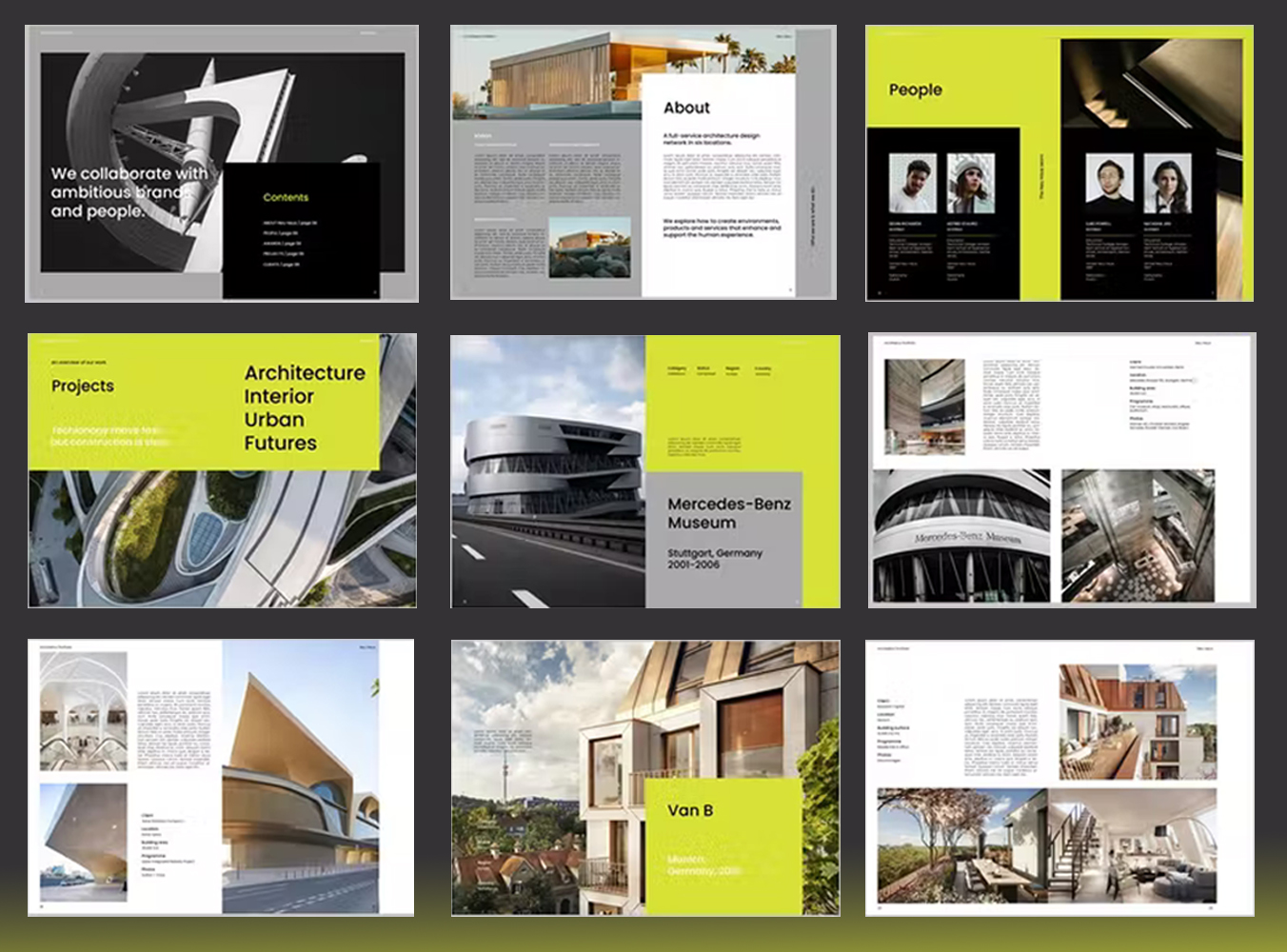Click the Mercedes-Benz Museum title heading
This screenshot has height=952, width=1287.
click(x=728, y=513)
